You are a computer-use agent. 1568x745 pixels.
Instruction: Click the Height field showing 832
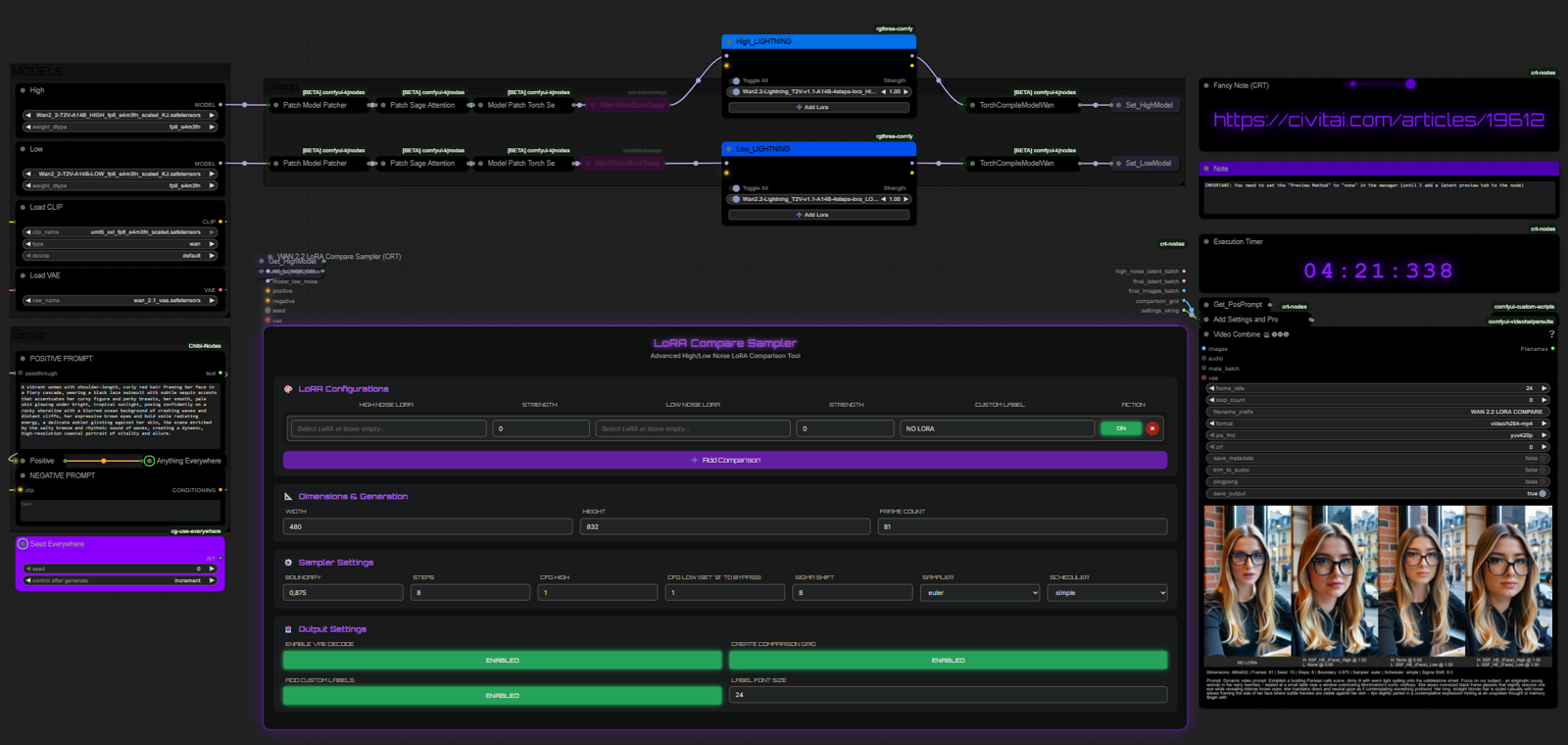(725, 526)
